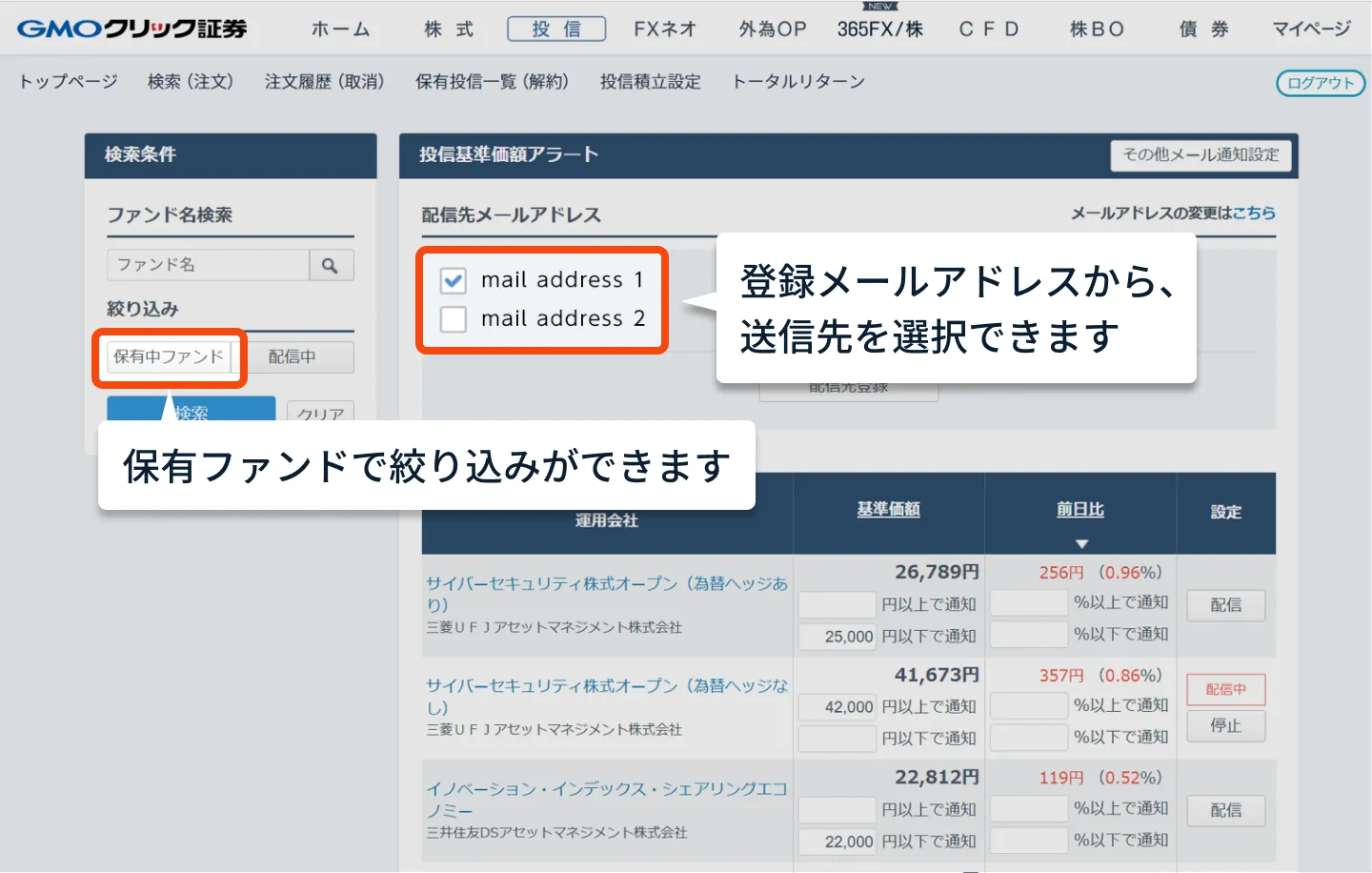
Task: Click the ファンド名 search input field
Action: (x=208, y=264)
